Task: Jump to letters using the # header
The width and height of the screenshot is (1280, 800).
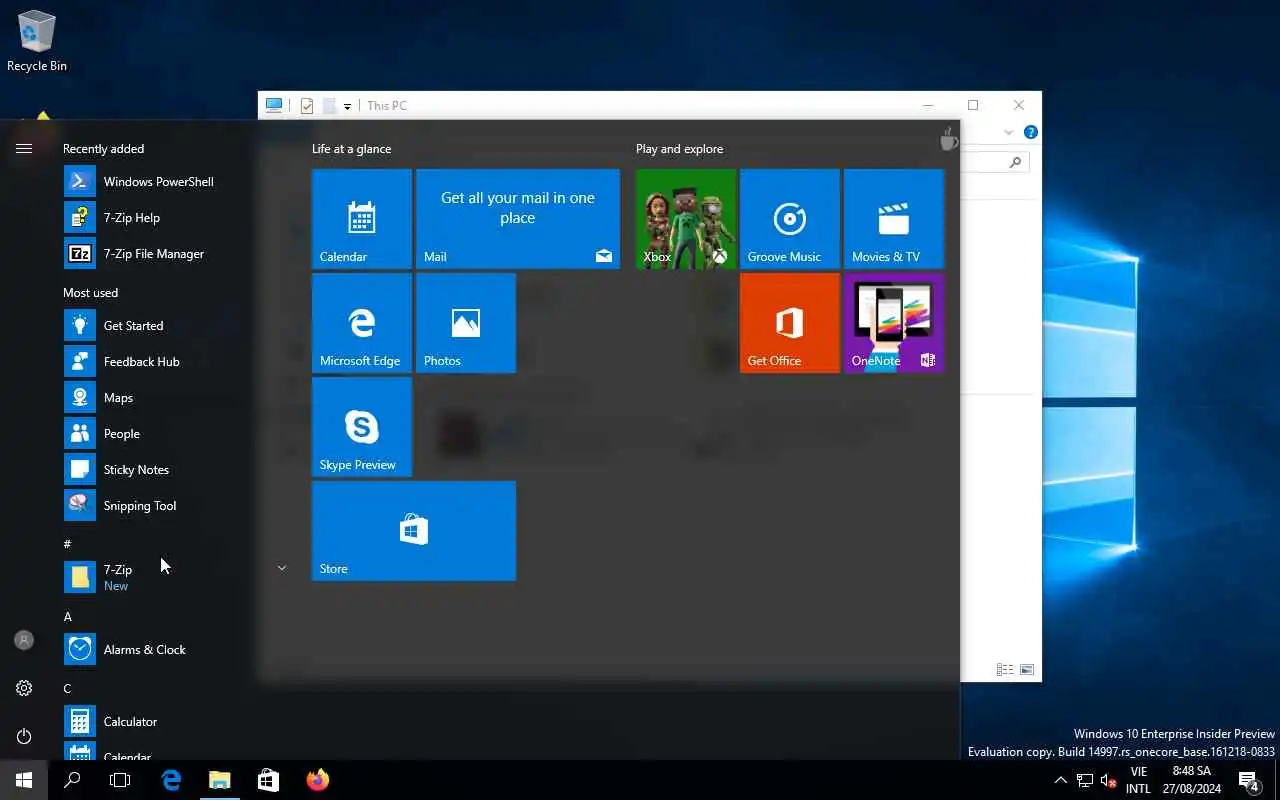Action: 67,544
